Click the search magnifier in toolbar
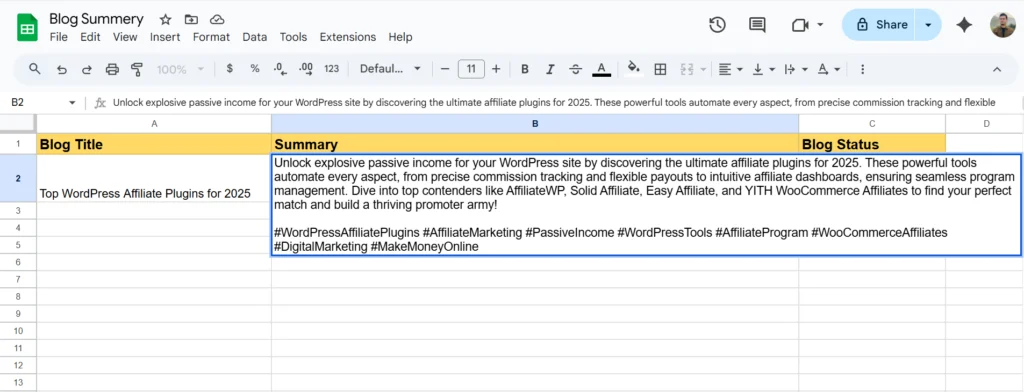 35,69
